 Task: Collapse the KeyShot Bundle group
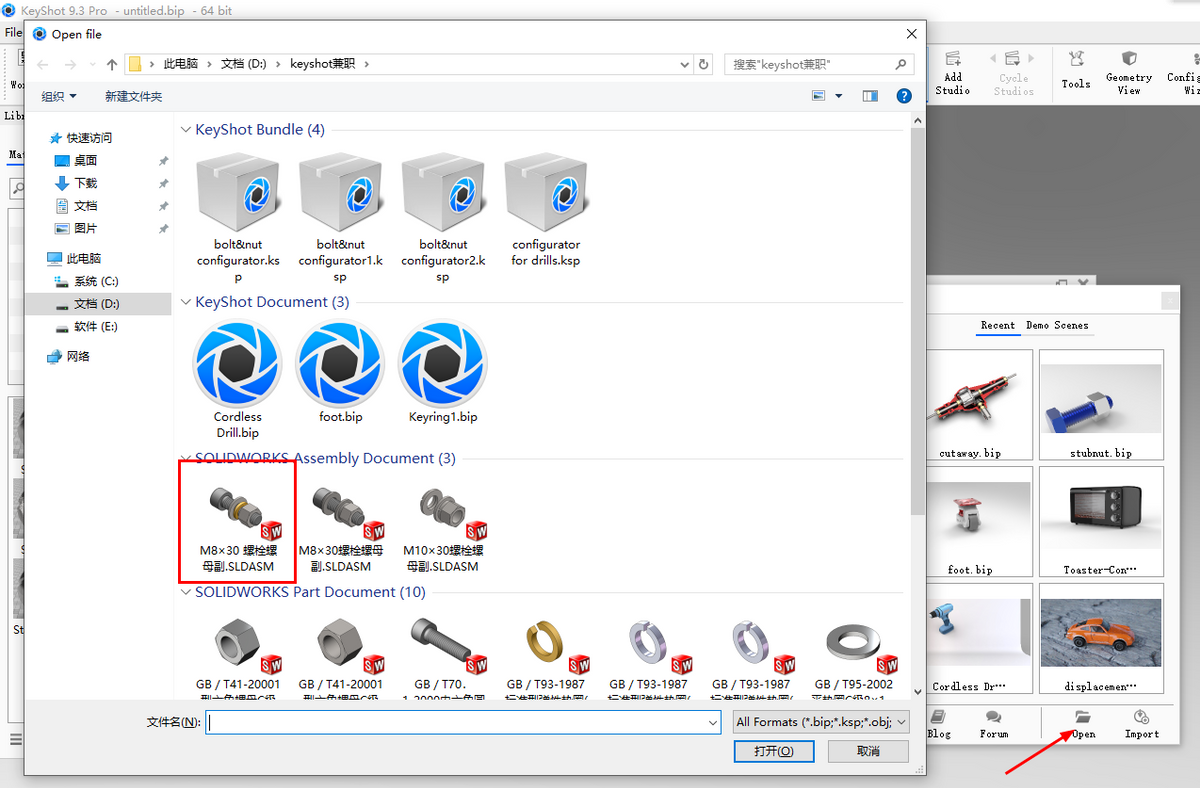point(186,128)
